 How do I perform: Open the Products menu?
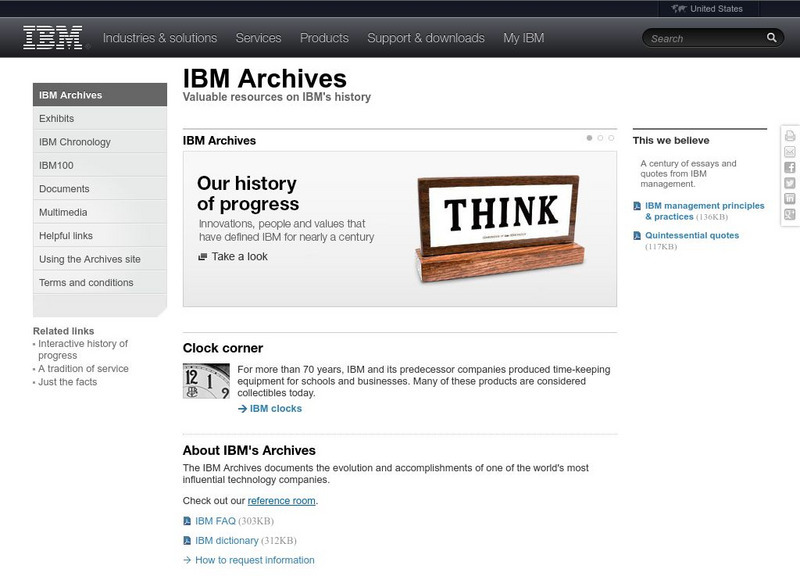[324, 38]
